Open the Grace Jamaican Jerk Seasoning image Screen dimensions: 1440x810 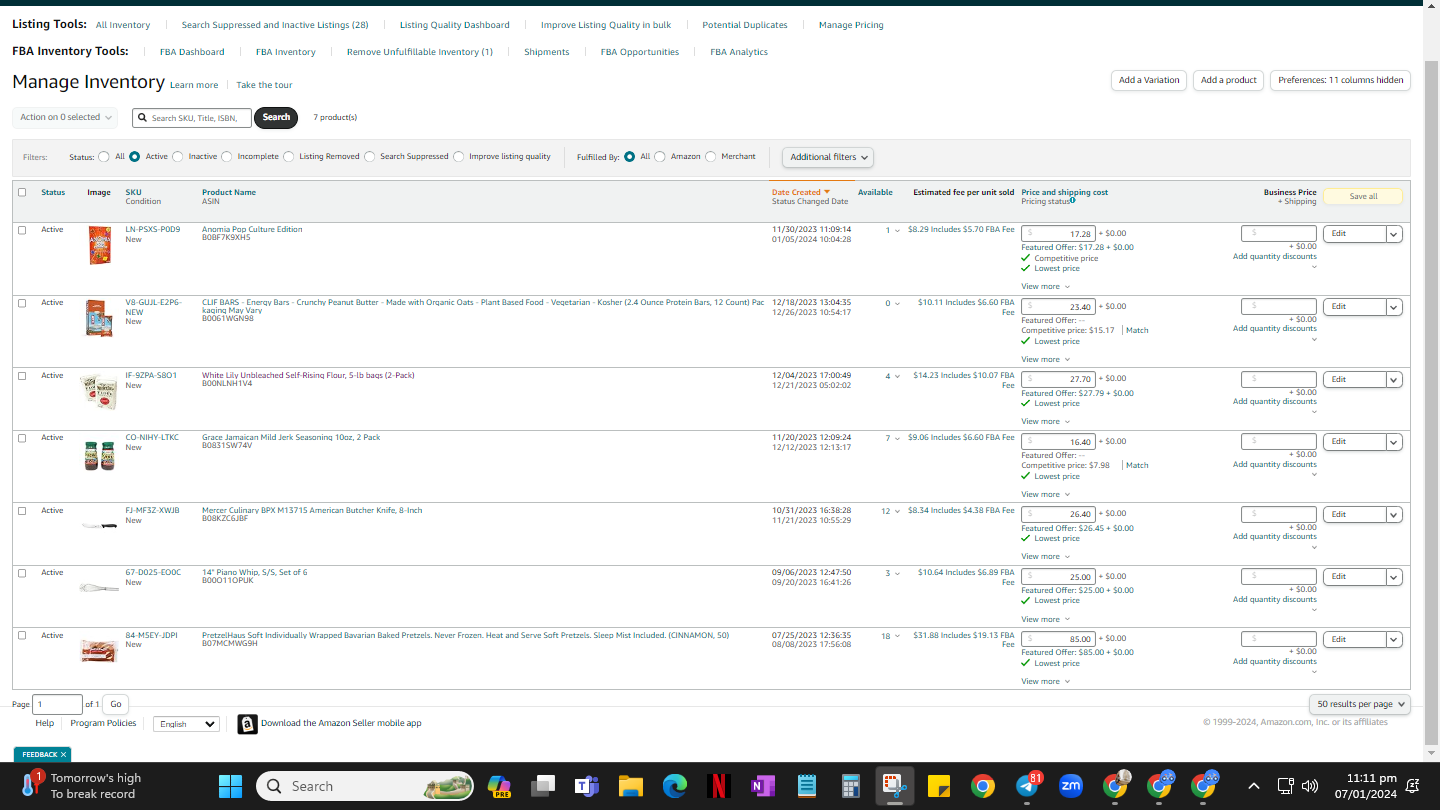tap(99, 455)
